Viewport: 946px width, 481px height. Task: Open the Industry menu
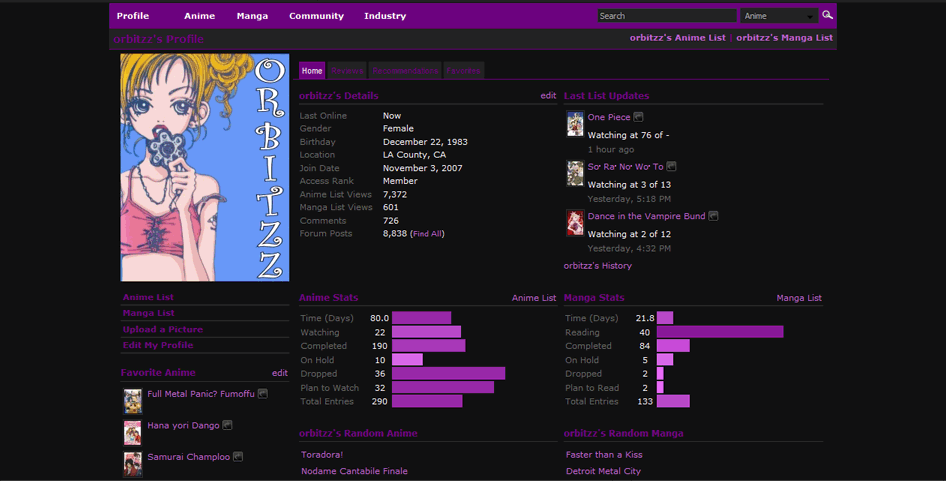(385, 16)
